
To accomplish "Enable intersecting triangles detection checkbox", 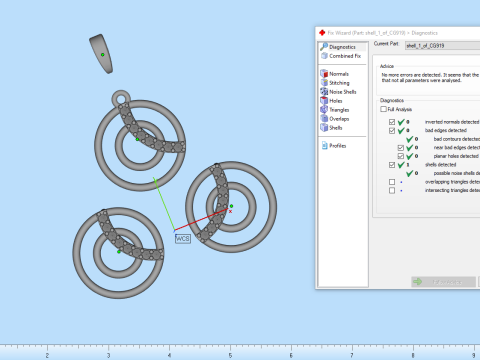I will pyautogui.click(x=392, y=190).
